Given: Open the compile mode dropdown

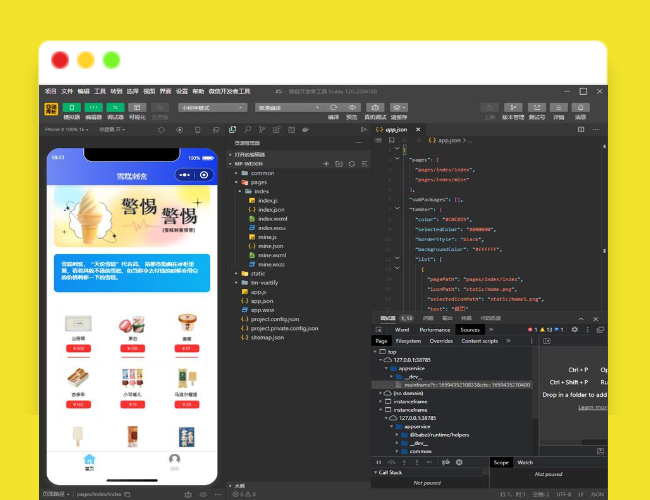Looking at the screenshot, I should (289, 107).
